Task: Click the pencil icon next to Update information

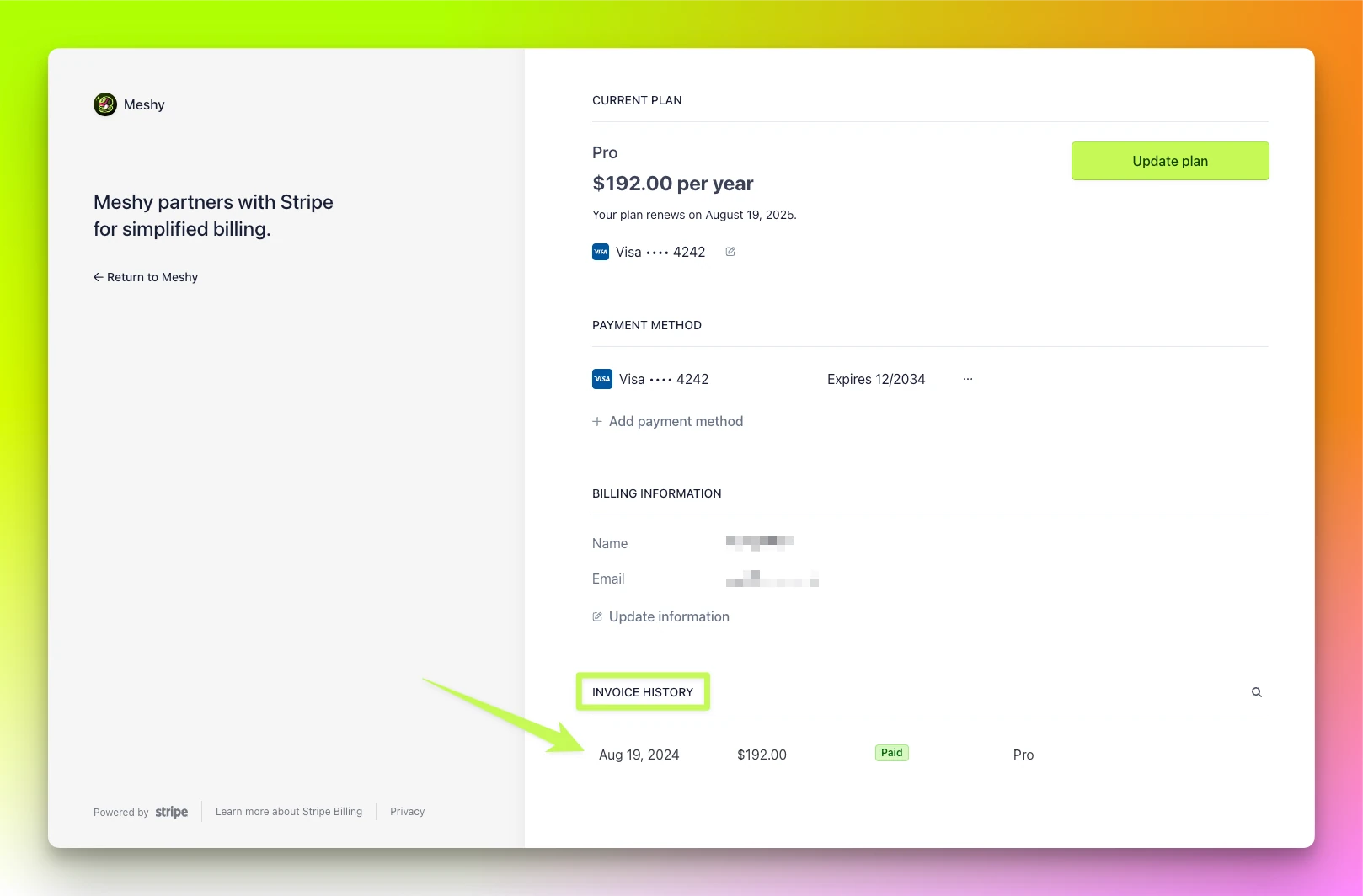Action: pyautogui.click(x=597, y=616)
